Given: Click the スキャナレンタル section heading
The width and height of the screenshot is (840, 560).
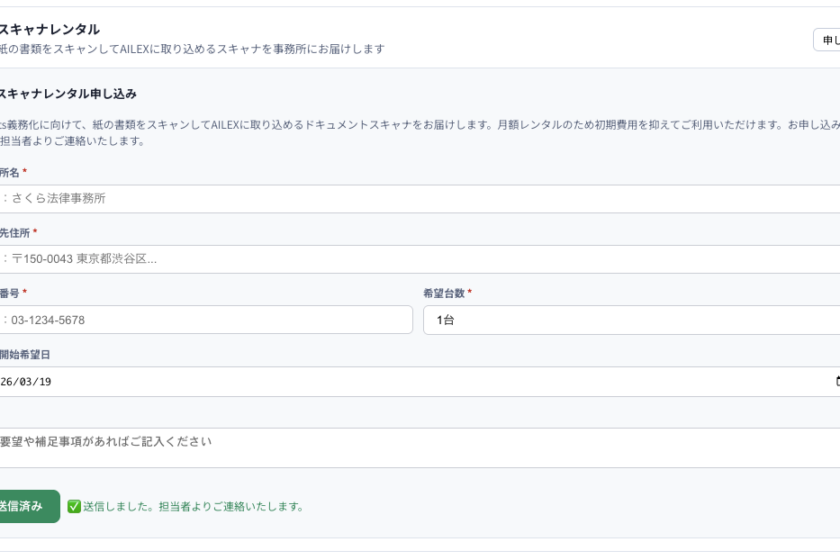Looking at the screenshot, I should 49,30.
